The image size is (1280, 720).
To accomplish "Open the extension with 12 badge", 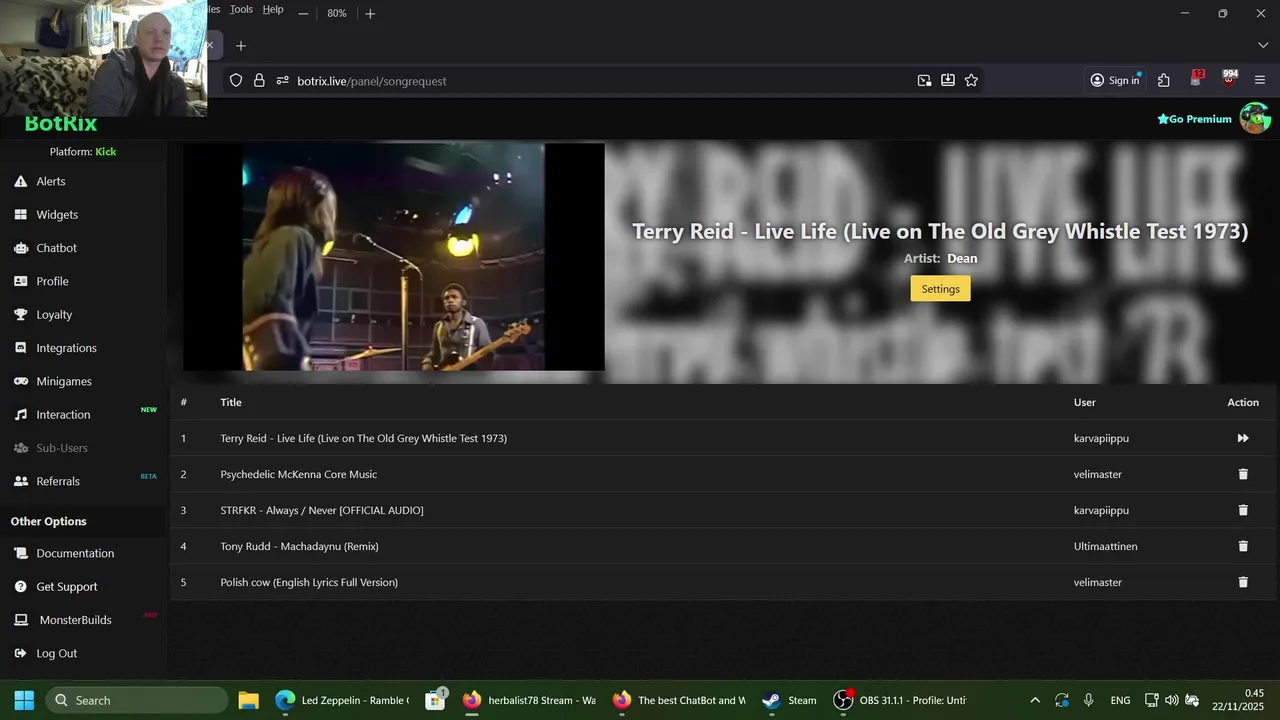I will click(1196, 79).
